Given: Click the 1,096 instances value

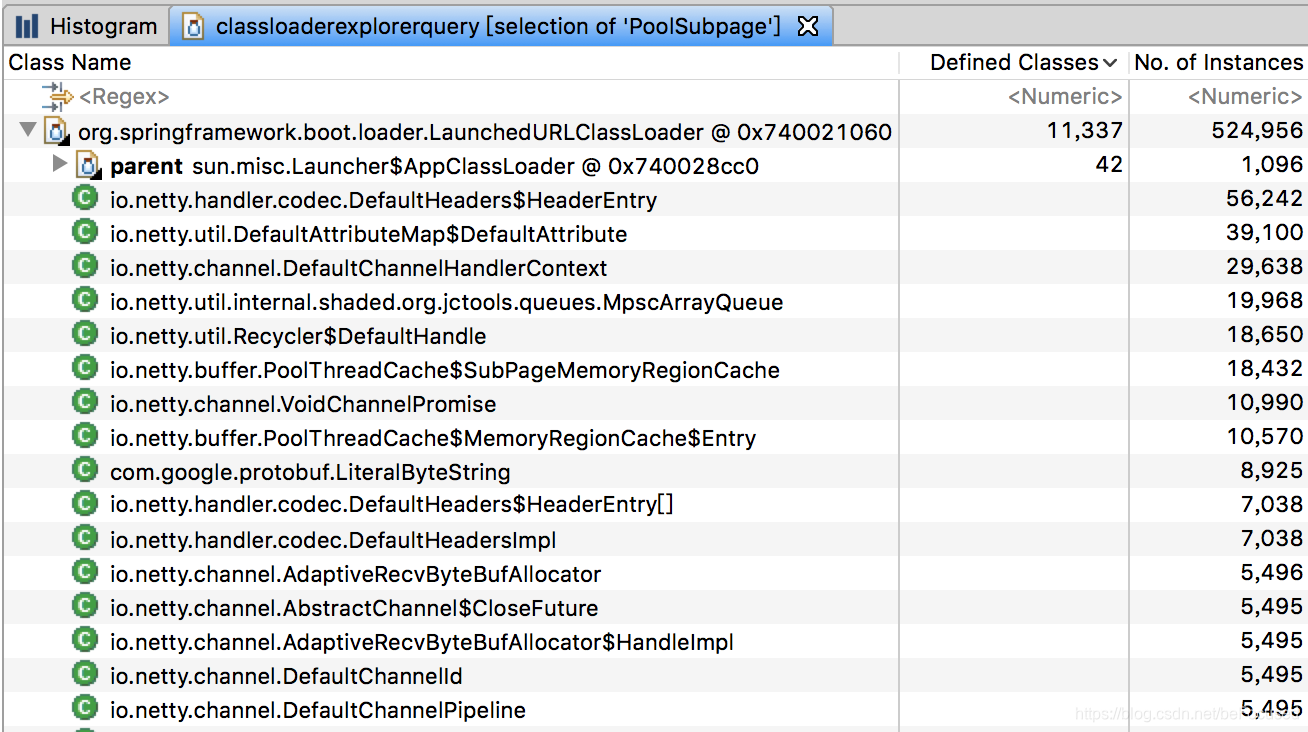Looking at the screenshot, I should click(x=1272, y=165).
